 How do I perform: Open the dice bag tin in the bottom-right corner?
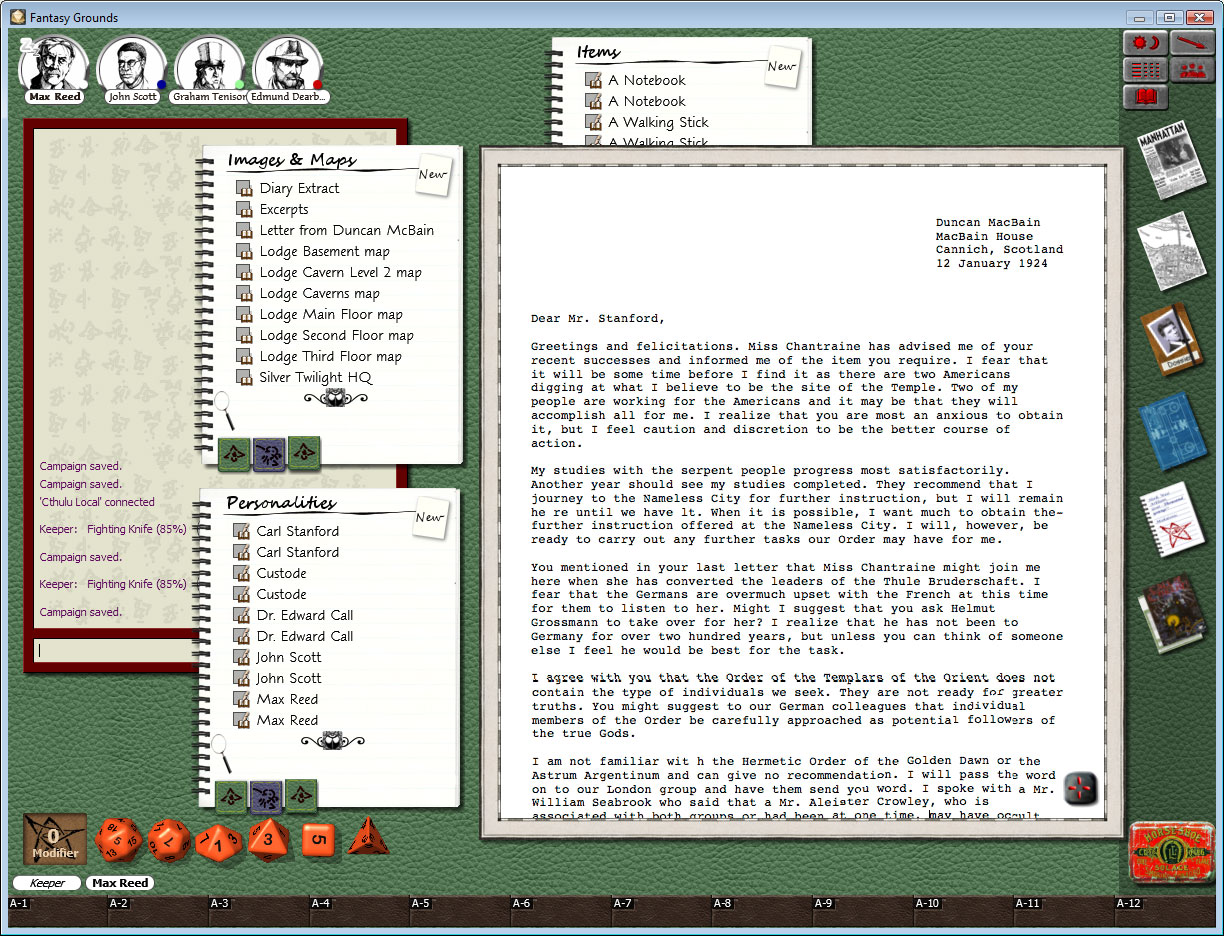coord(1173,853)
